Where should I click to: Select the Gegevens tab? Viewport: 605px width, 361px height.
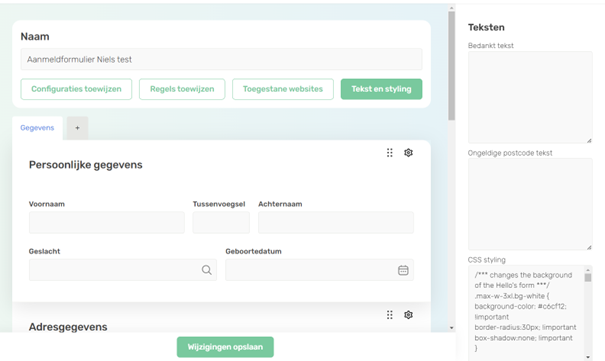[37, 128]
